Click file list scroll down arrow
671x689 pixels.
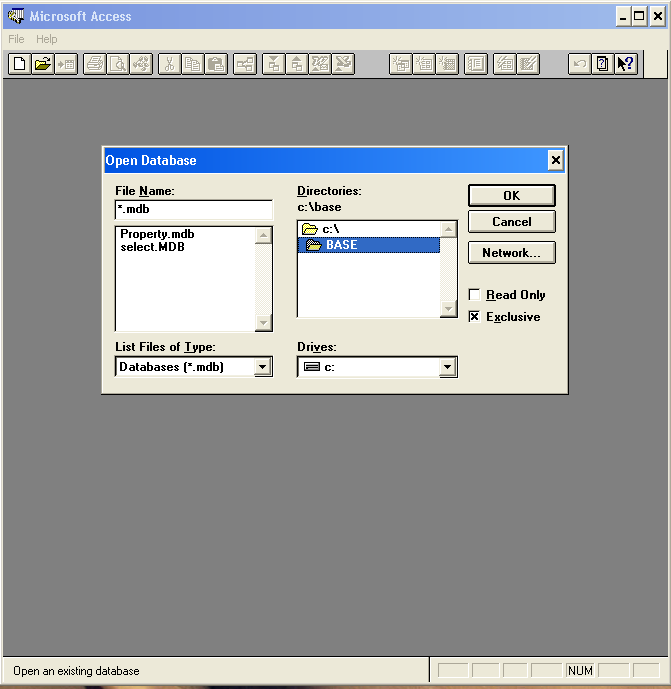(x=263, y=323)
